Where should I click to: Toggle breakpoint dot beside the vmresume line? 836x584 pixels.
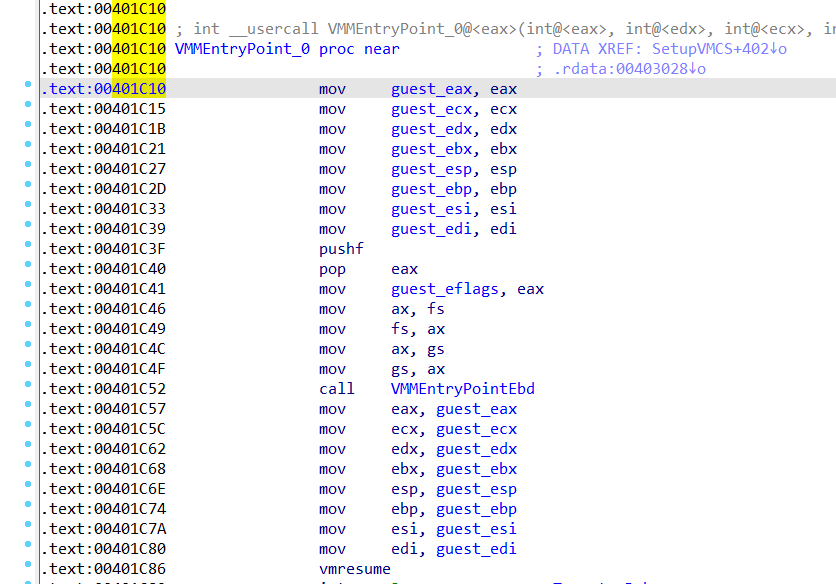tap(28, 569)
